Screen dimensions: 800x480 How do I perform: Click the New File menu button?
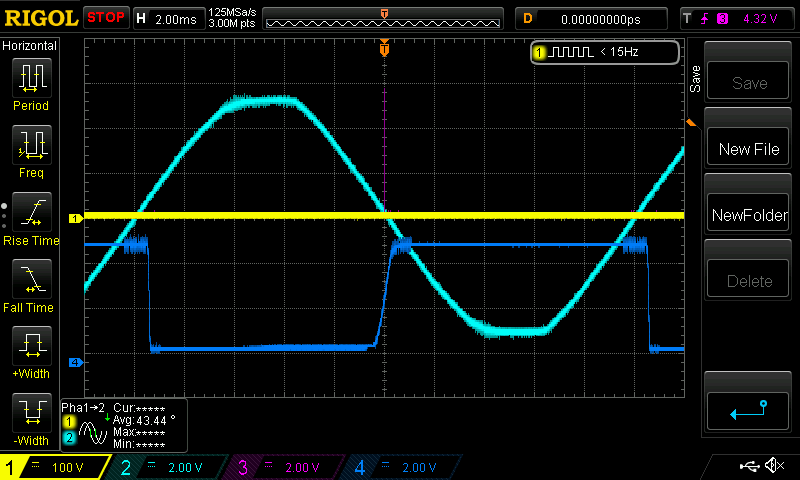[x=749, y=149]
